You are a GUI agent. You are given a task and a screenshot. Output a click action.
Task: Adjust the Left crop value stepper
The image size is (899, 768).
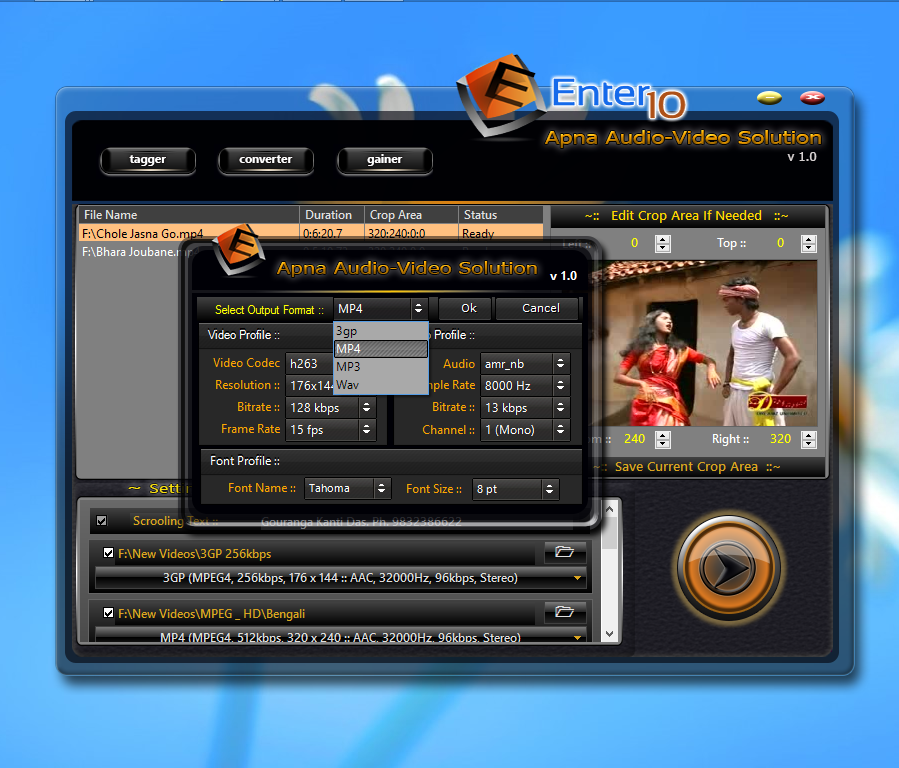663,244
